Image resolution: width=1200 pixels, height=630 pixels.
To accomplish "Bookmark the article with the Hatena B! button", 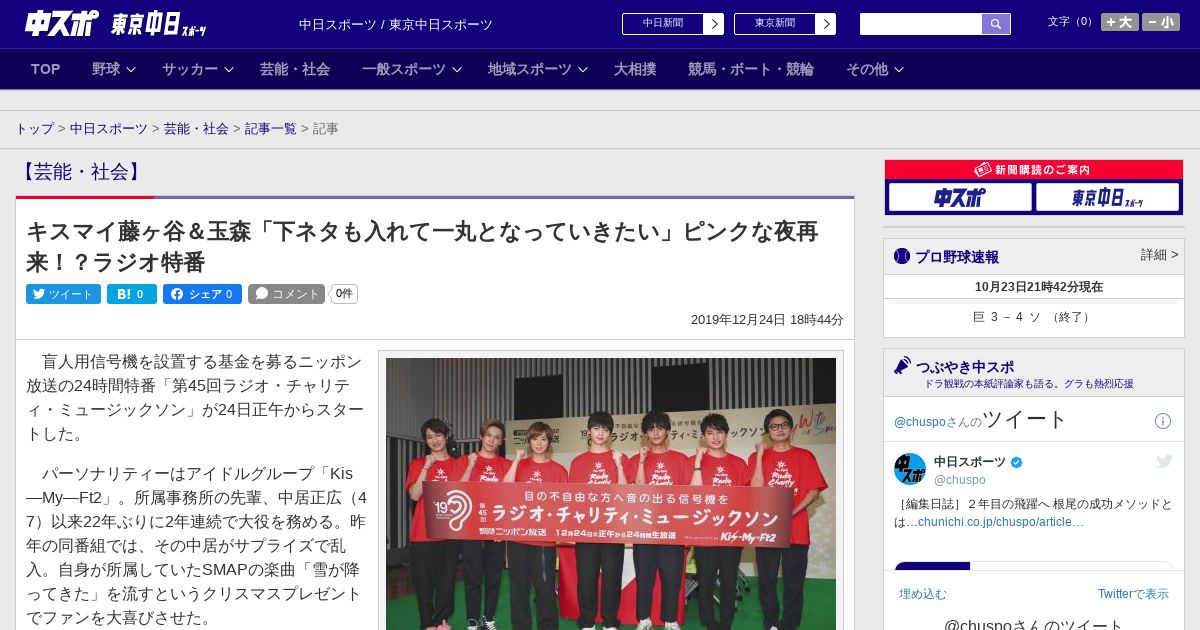I will click(132, 294).
